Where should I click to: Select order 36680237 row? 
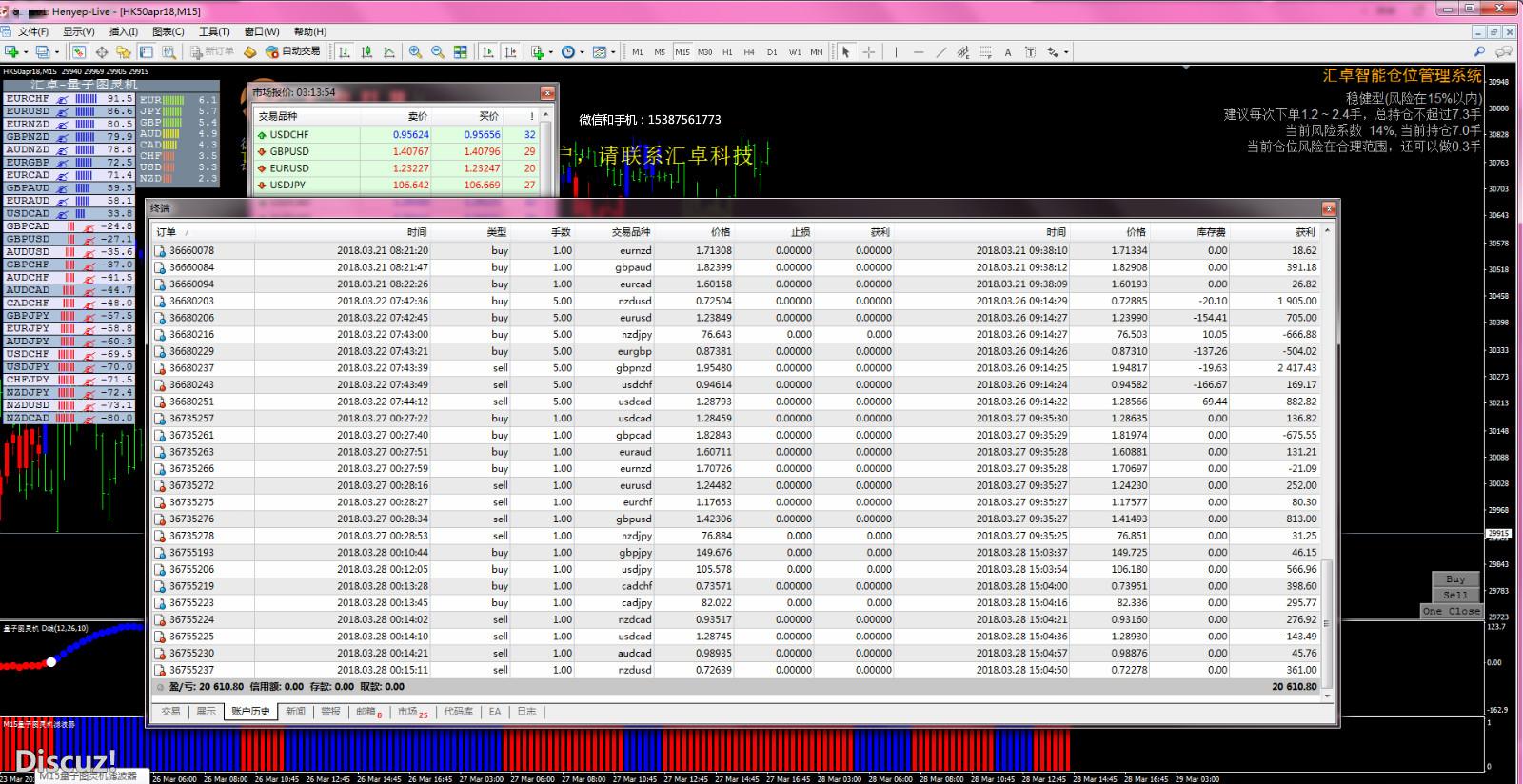[738, 368]
